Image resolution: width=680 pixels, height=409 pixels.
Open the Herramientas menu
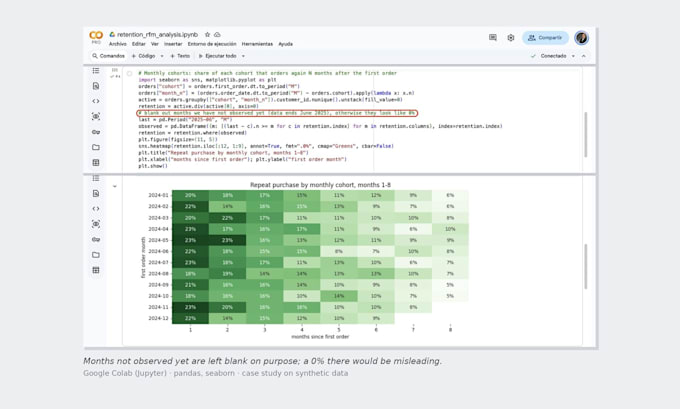pos(257,44)
